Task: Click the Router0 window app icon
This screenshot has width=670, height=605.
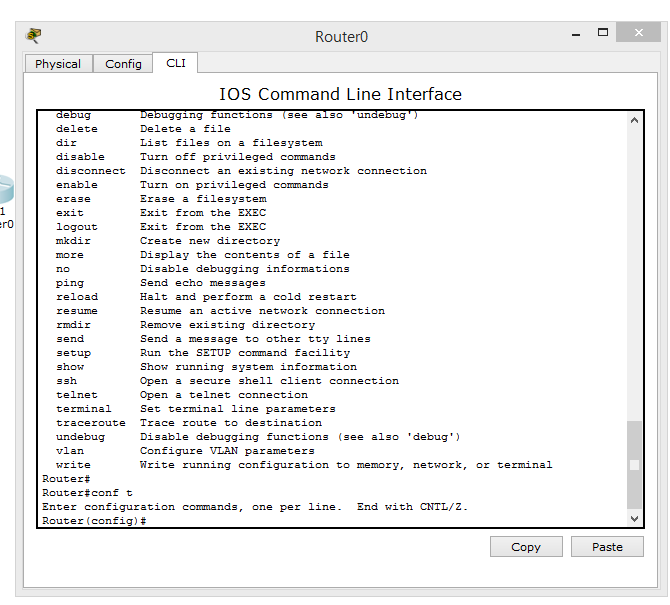Action: click(34, 35)
